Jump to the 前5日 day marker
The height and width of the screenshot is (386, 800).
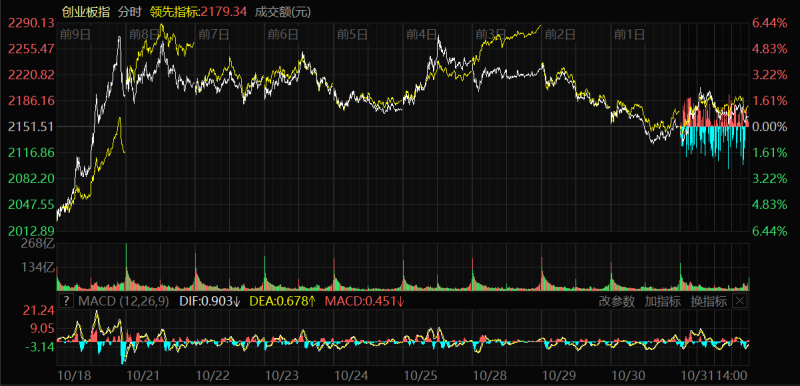point(352,34)
